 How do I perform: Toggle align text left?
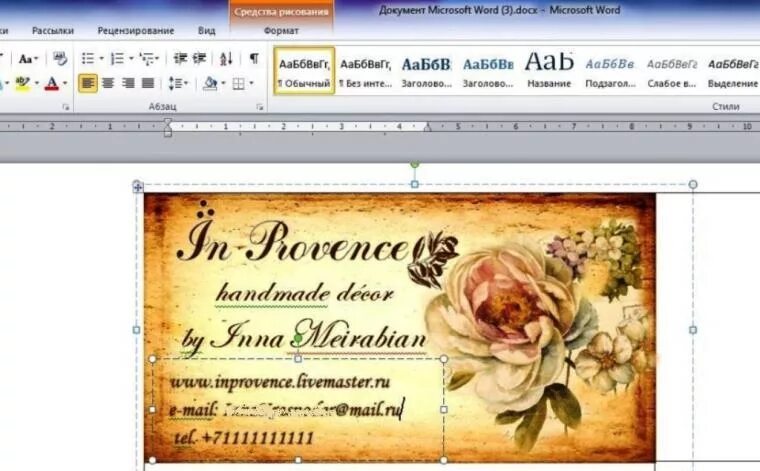pos(88,83)
